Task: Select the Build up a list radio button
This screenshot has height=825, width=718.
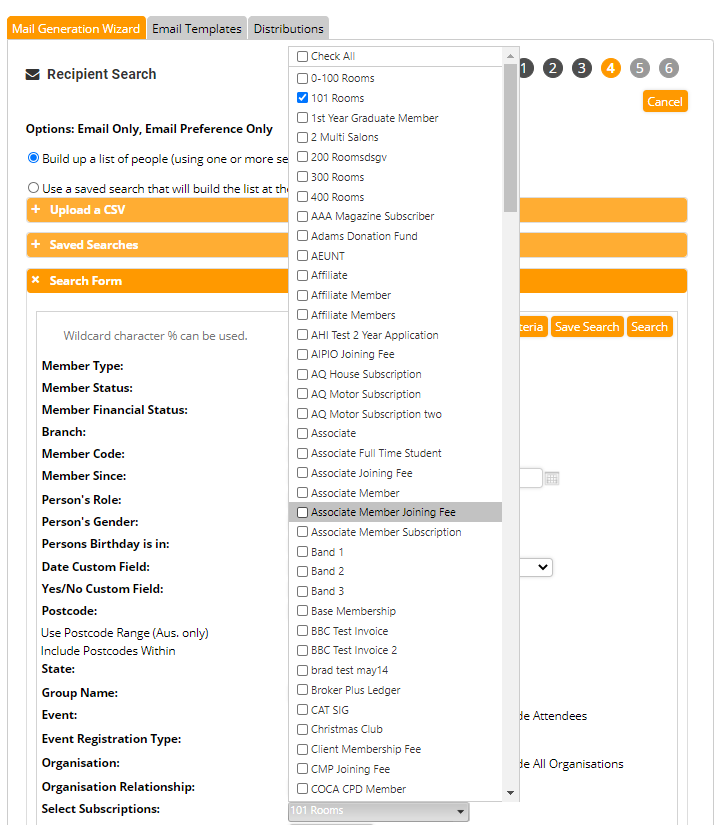Action: point(34,158)
